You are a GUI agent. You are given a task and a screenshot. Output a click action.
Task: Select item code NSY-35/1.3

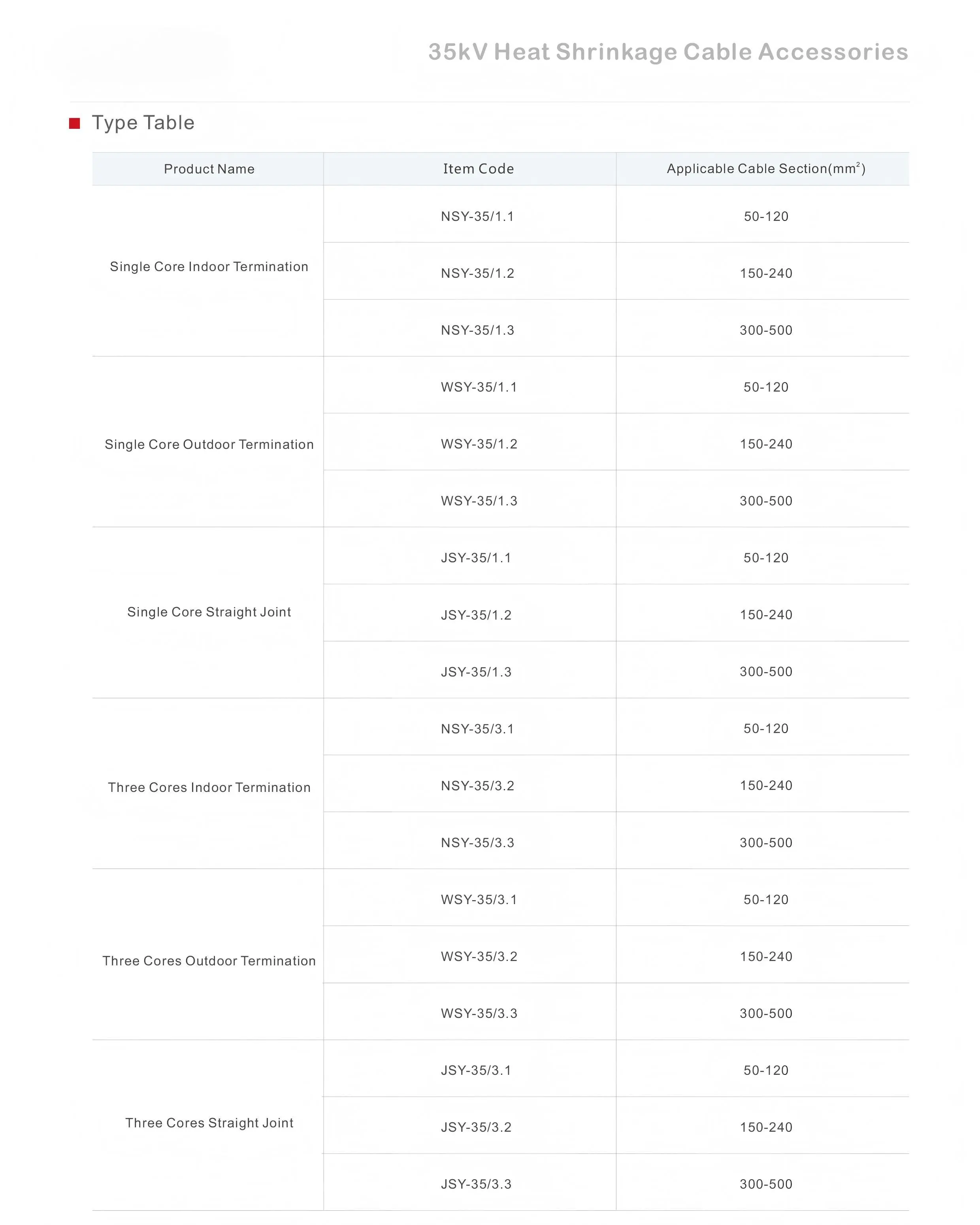[477, 330]
